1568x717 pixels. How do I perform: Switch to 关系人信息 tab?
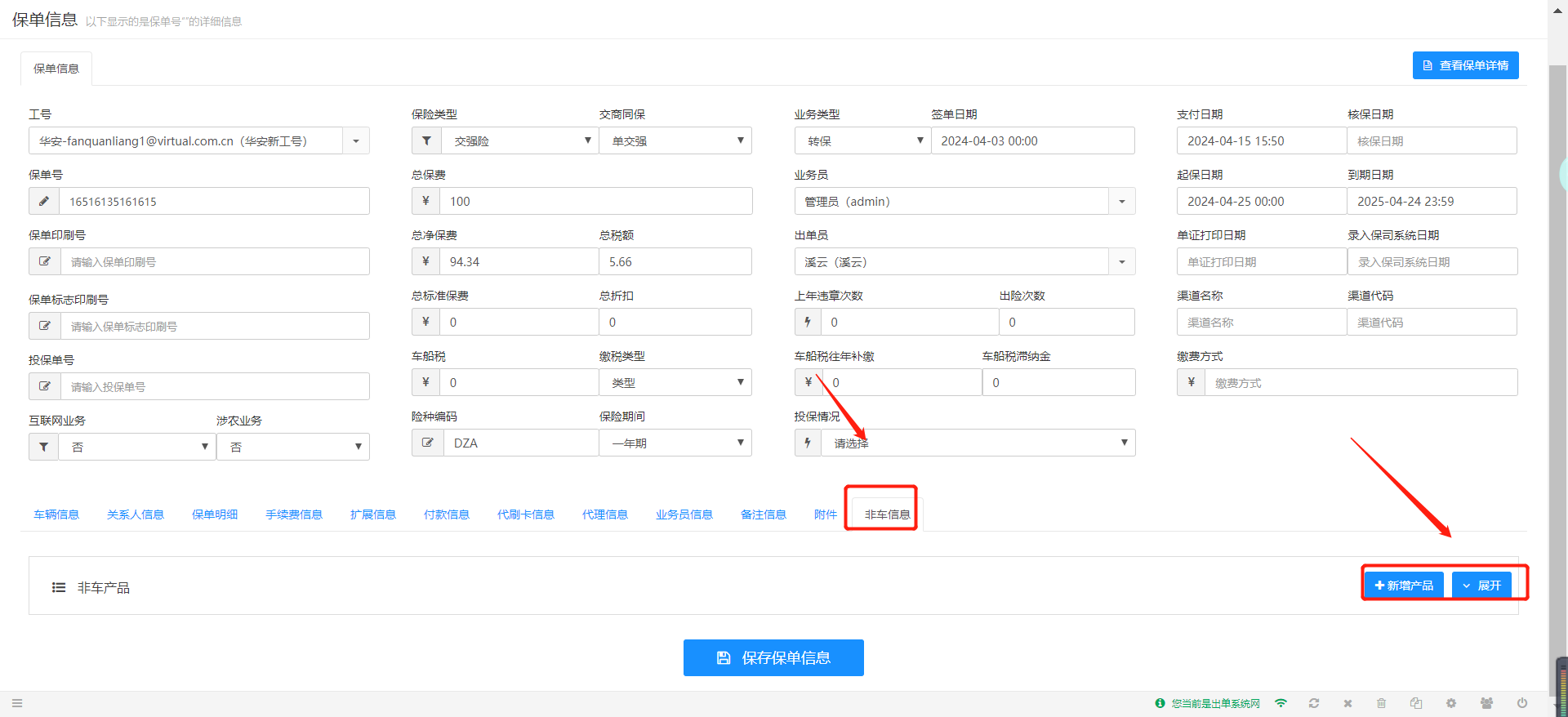click(x=136, y=514)
